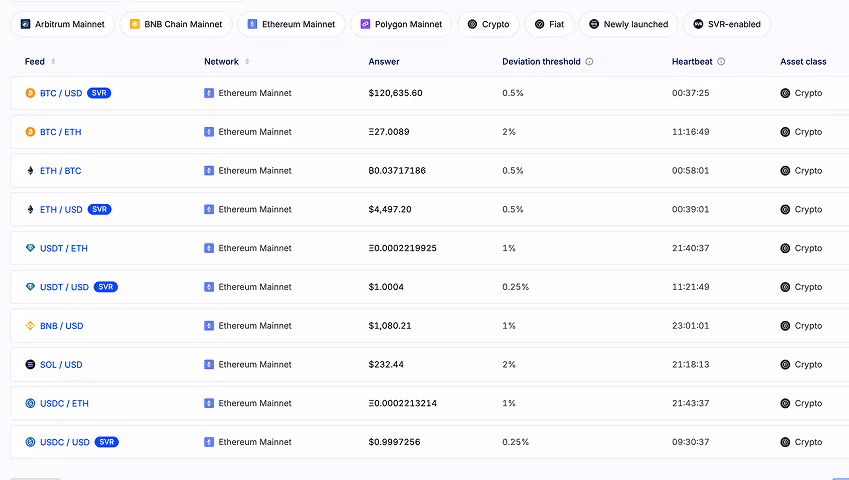Click the Tether icon in USDT / ETH row
This screenshot has height=480, width=849.
tap(30, 248)
